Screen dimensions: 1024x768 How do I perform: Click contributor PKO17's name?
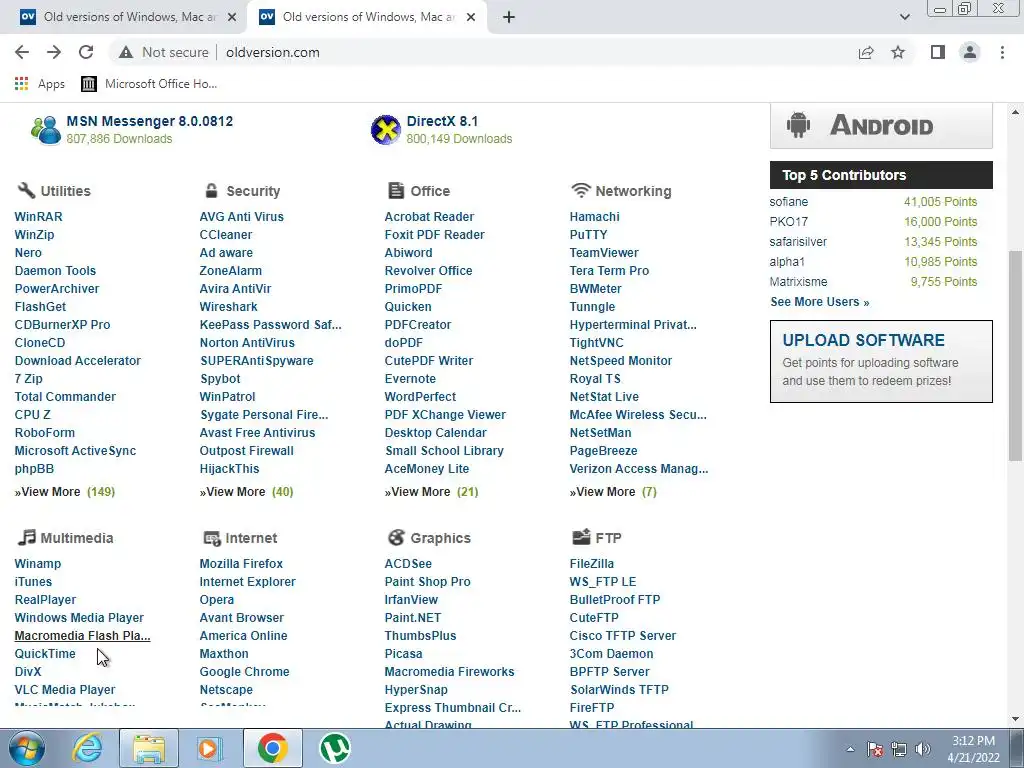[x=789, y=222]
